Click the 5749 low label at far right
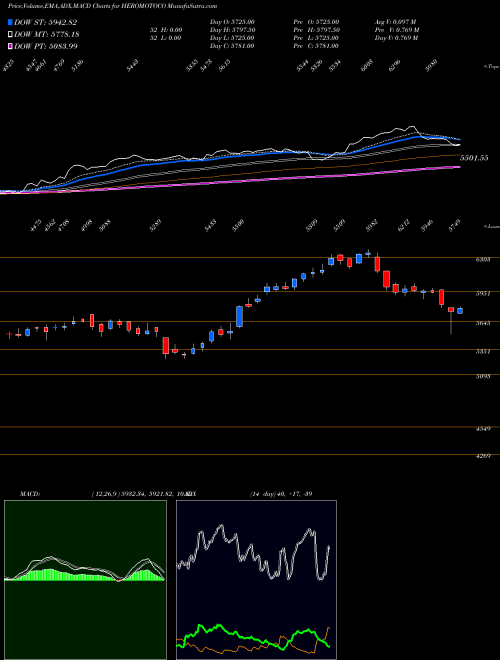Screen dimensions: 500x660 (x=454, y=227)
